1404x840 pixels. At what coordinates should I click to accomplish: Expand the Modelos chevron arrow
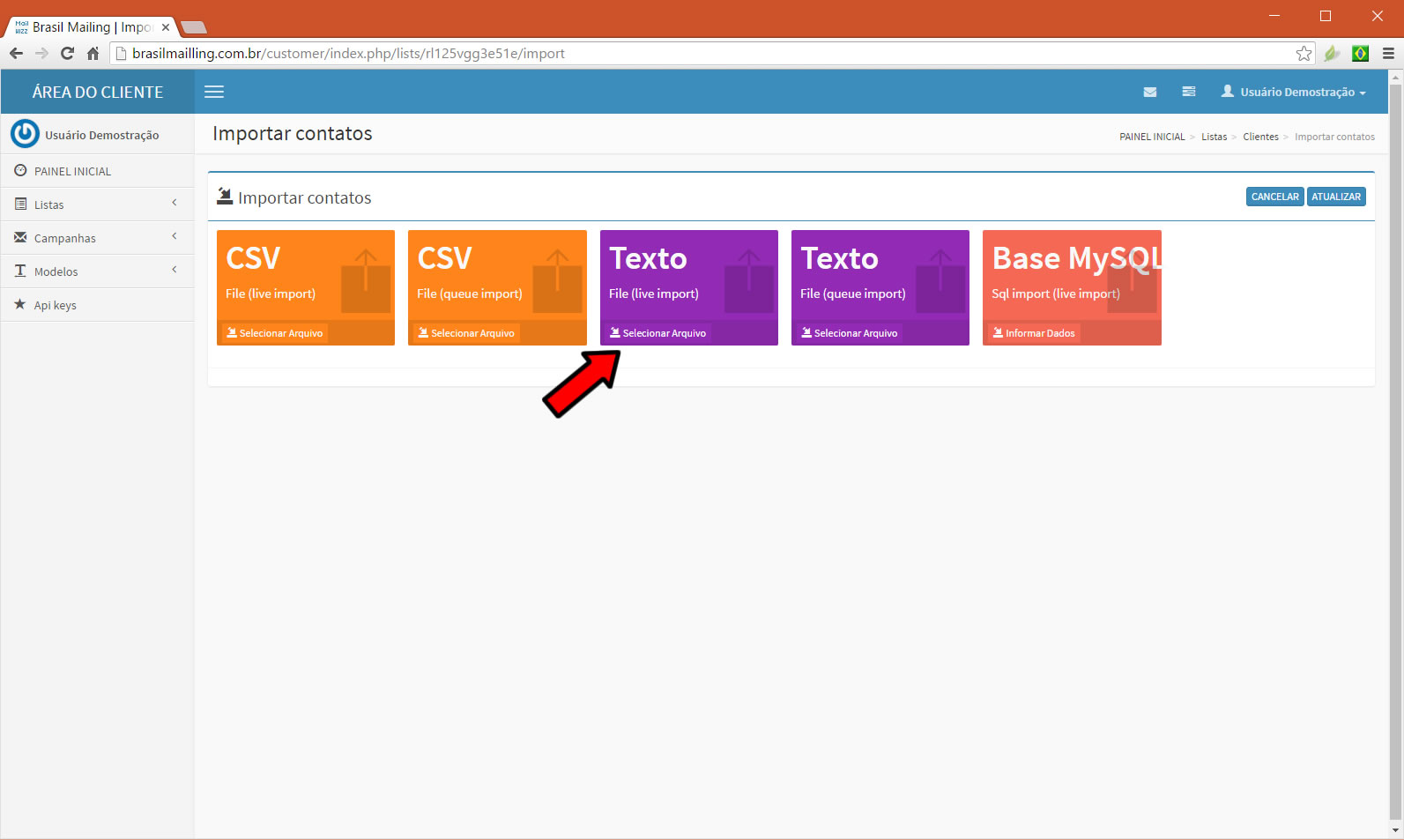coord(175,270)
